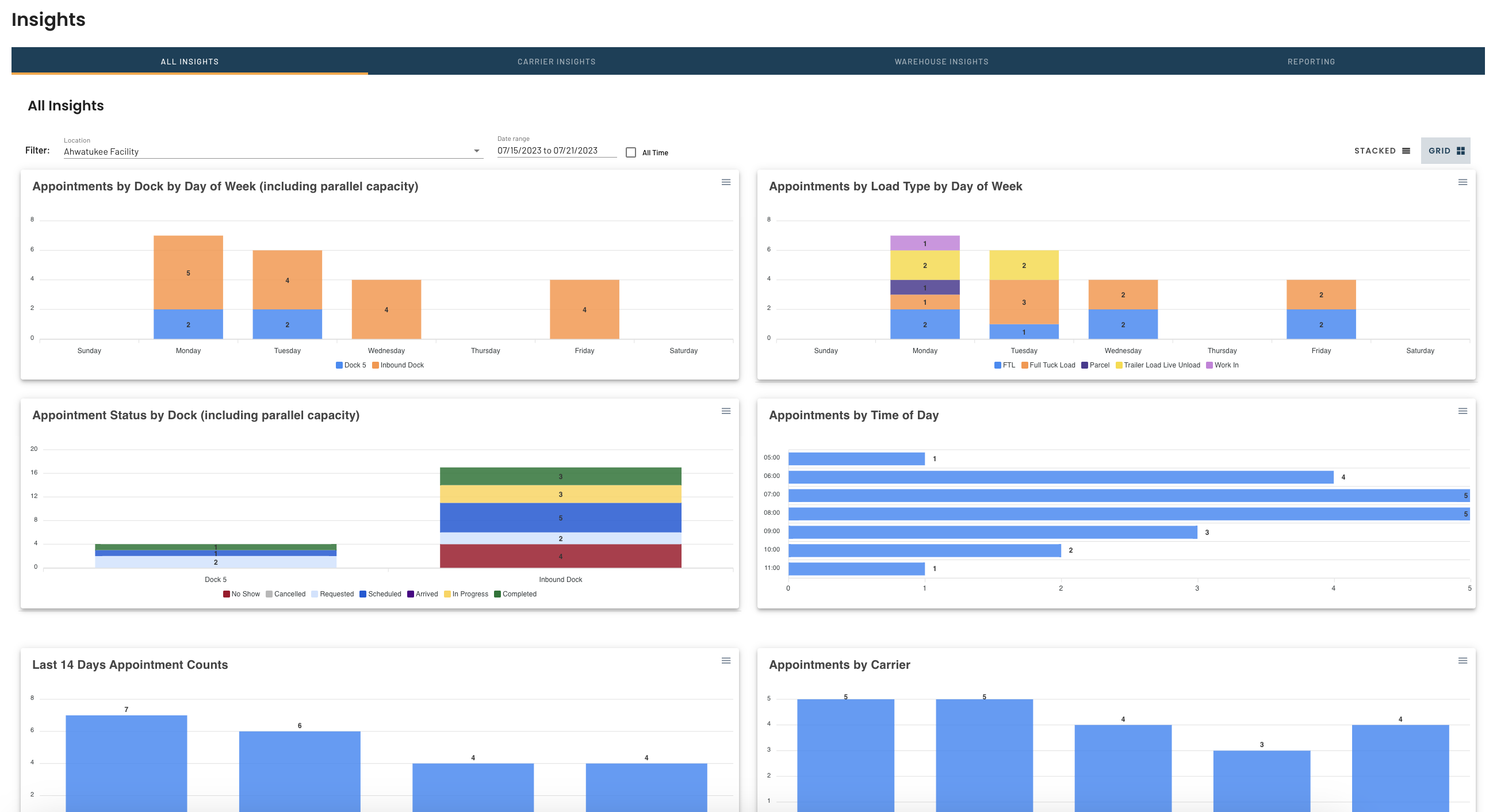Image resolution: width=1493 pixels, height=812 pixels.
Task: Toggle Trailer Load Live Unload legend series
Action: (1158, 365)
